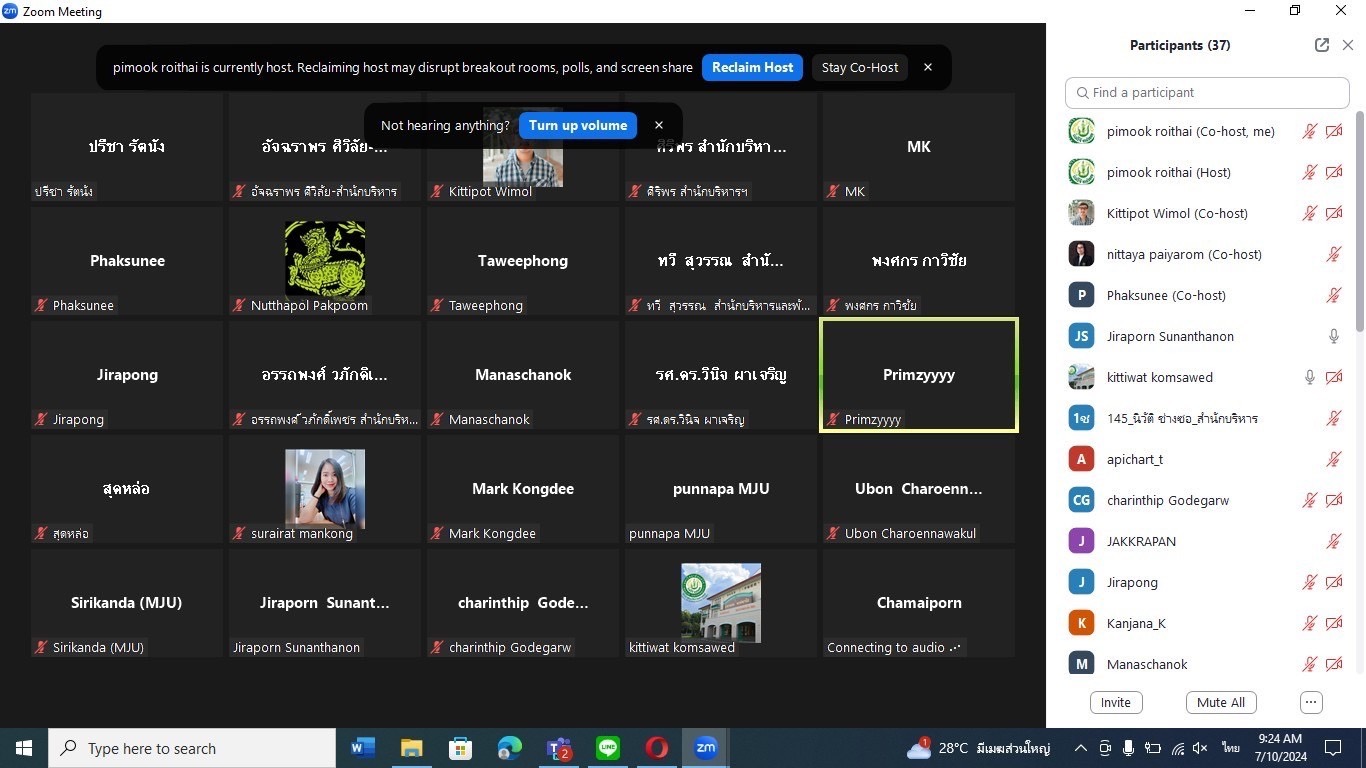Toggle kittiwat komsawed's microphone icon in list
The height and width of the screenshot is (768, 1366).
(1310, 377)
